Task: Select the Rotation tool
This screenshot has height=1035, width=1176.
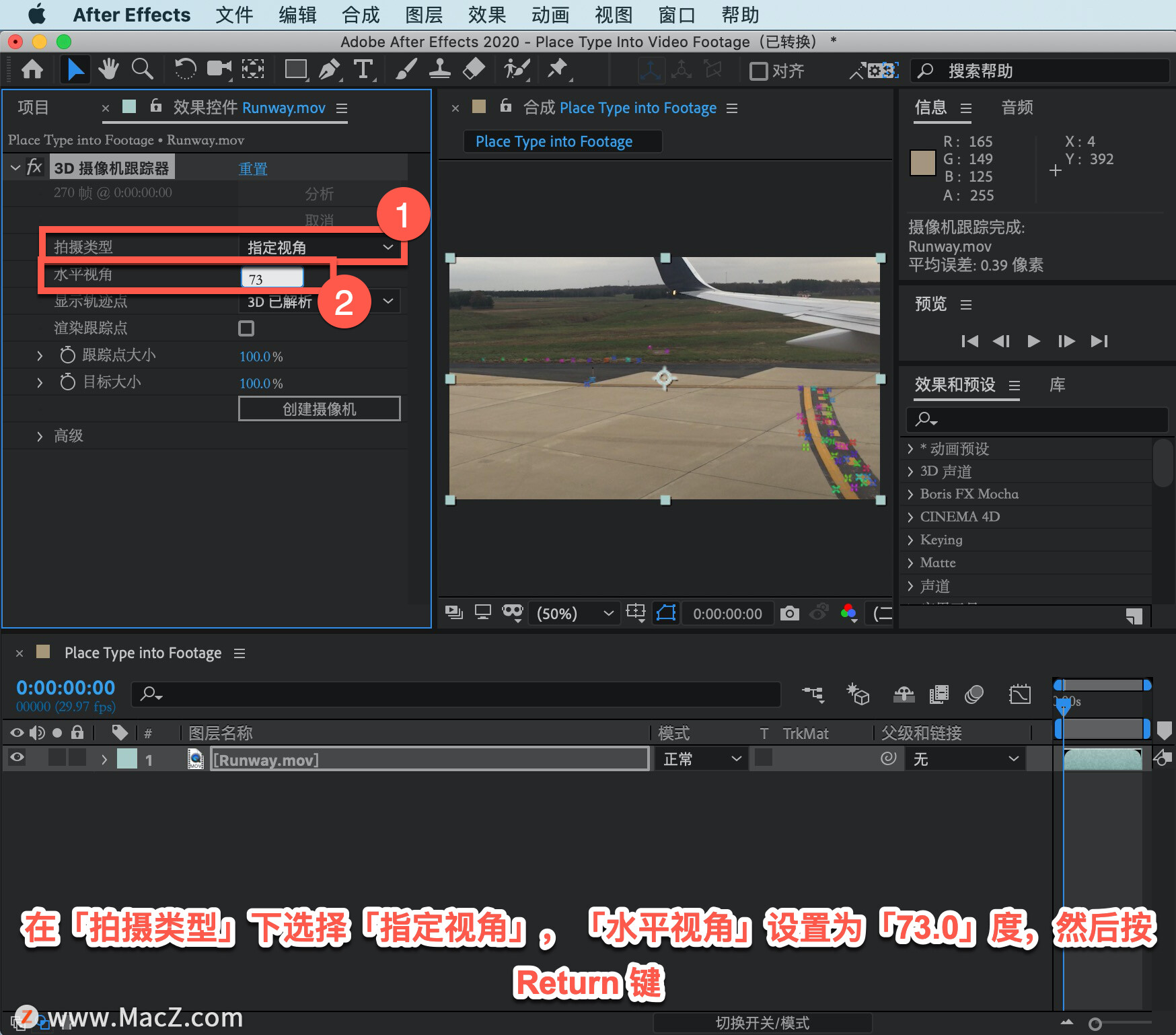Action: pos(185,69)
